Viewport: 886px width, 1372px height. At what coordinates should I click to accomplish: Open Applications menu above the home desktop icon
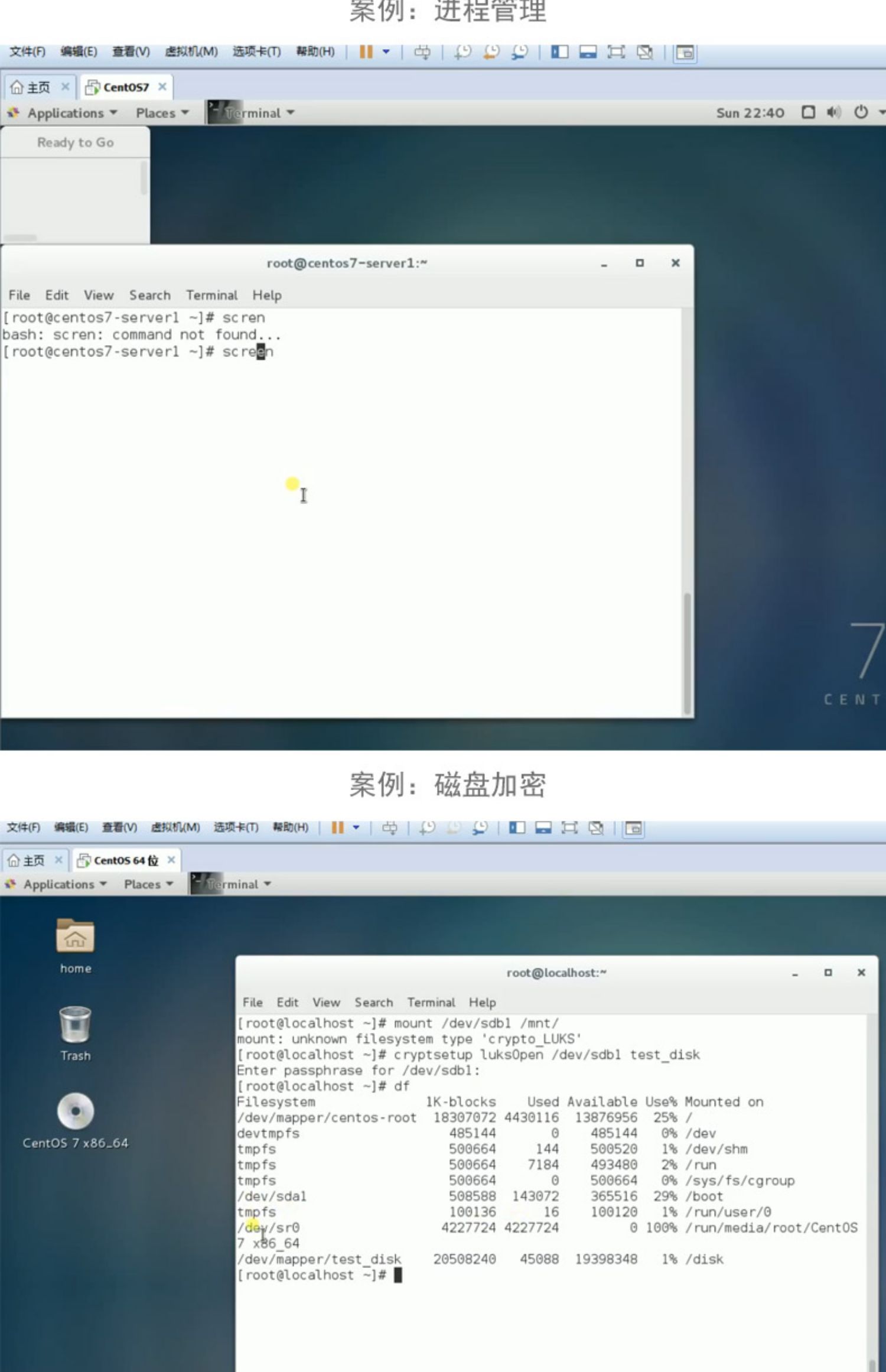56,885
